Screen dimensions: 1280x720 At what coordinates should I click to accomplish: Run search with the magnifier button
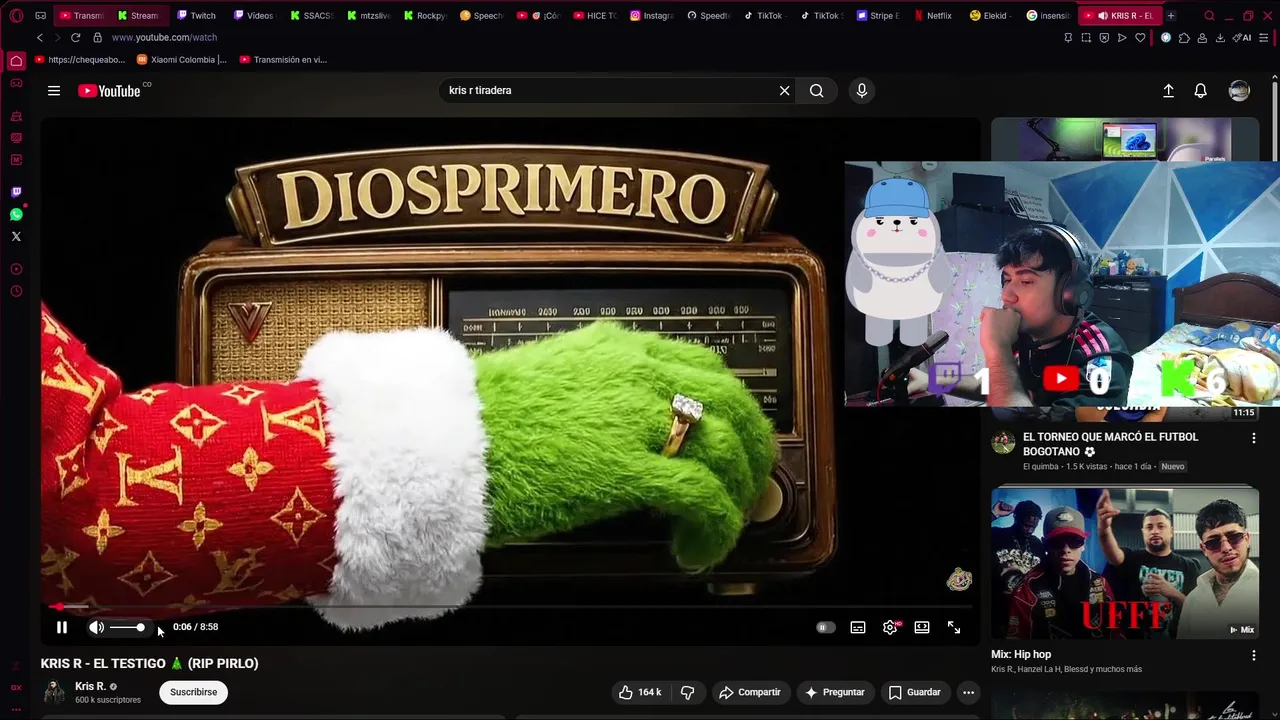click(x=817, y=90)
